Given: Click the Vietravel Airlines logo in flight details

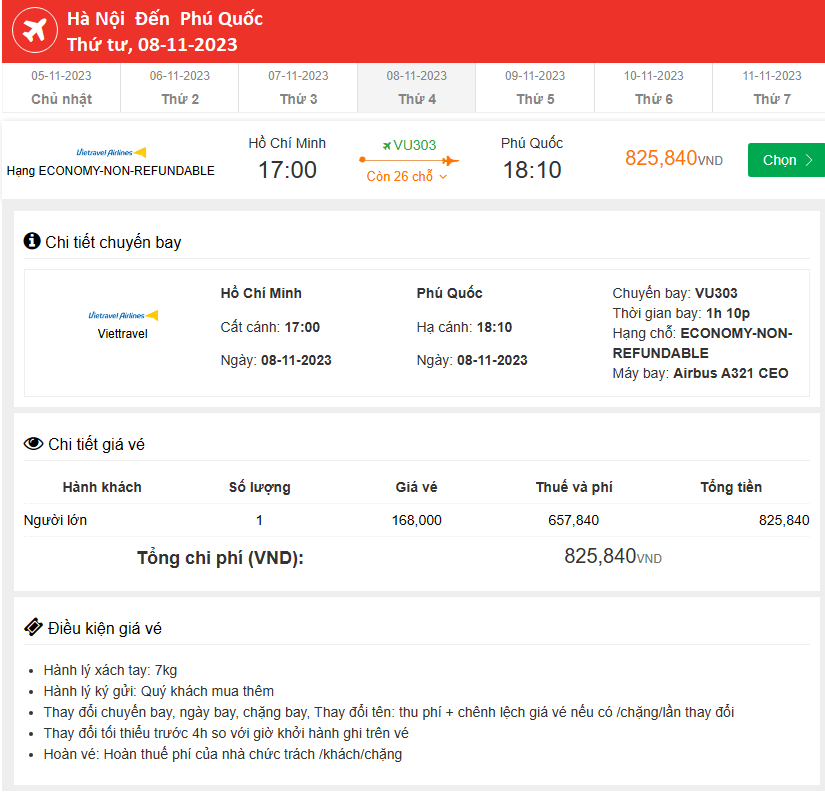Looking at the screenshot, I should click(x=122, y=315).
